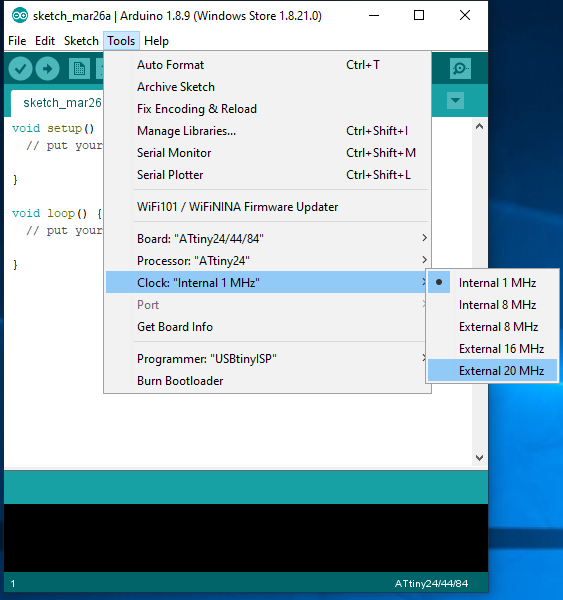Expand the Processor "ATtiny24" submenu
The width and height of the screenshot is (563, 600).
coord(267,261)
